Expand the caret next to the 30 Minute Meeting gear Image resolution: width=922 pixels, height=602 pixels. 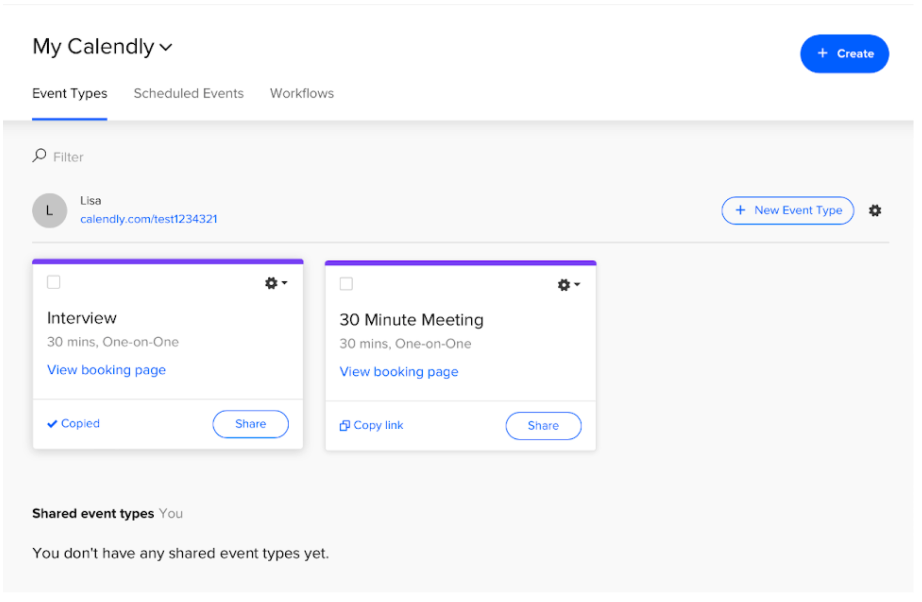pyautogui.click(x=577, y=285)
